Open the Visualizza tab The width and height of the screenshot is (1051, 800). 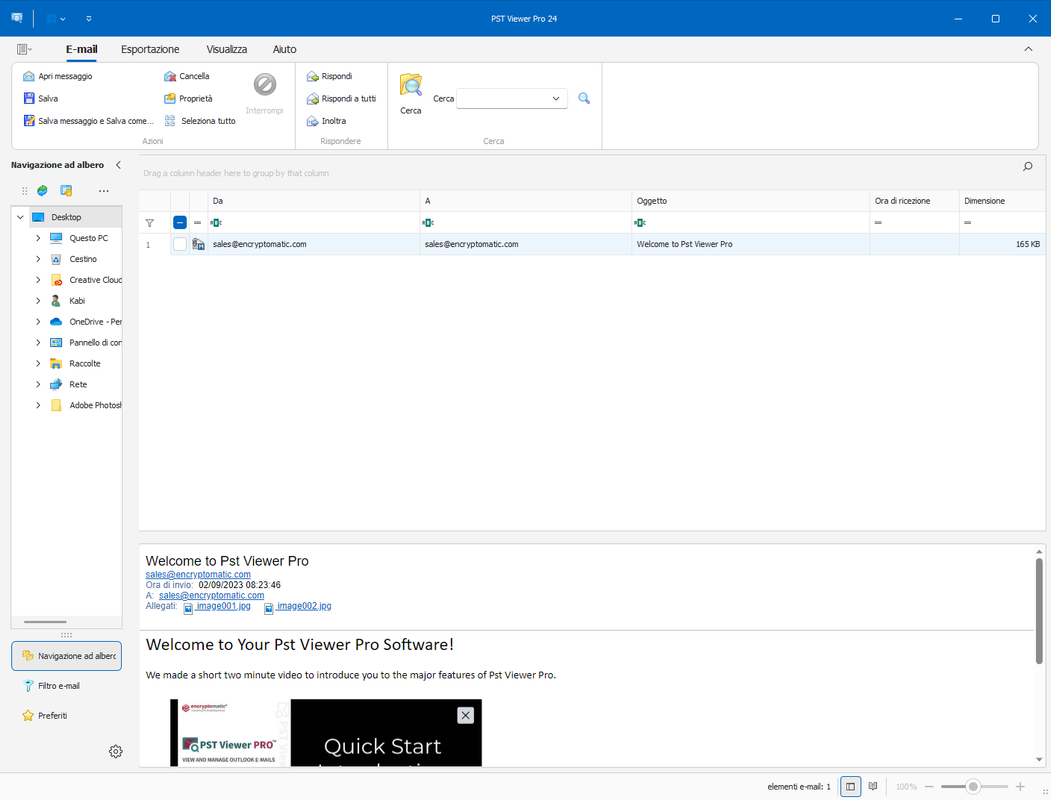pyautogui.click(x=227, y=49)
